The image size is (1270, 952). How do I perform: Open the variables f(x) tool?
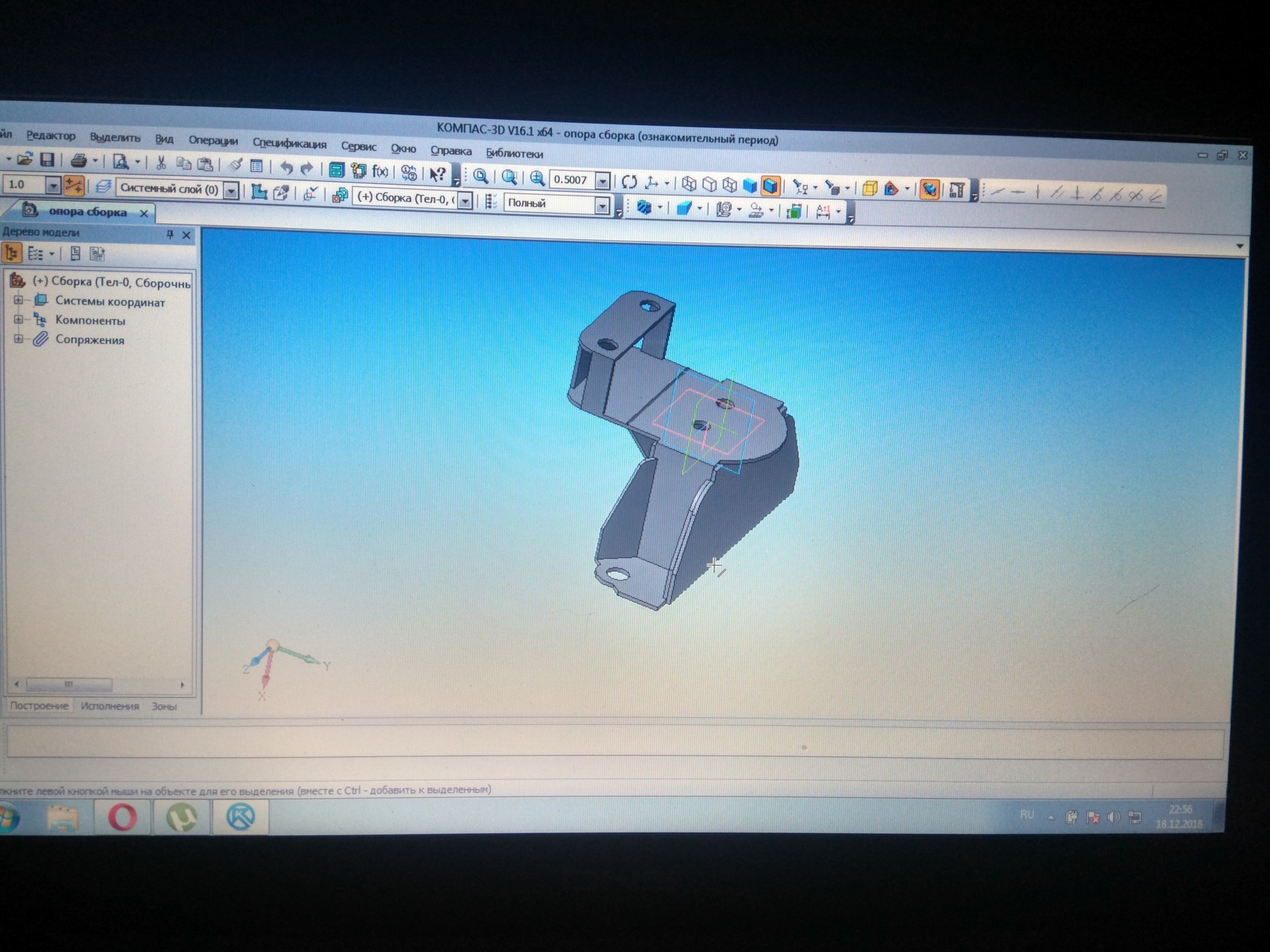click(380, 171)
